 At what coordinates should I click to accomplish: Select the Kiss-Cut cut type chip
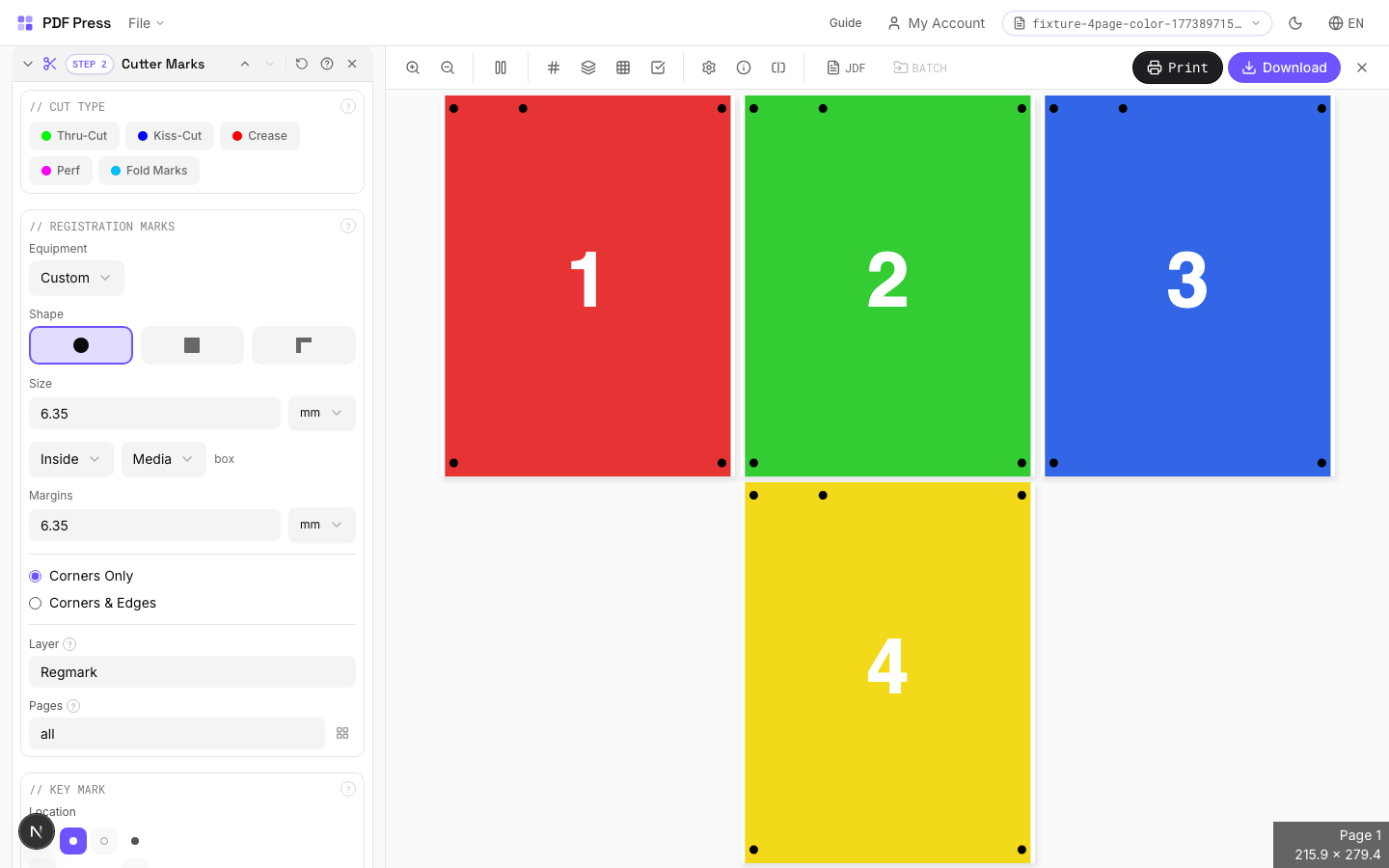coord(170,135)
